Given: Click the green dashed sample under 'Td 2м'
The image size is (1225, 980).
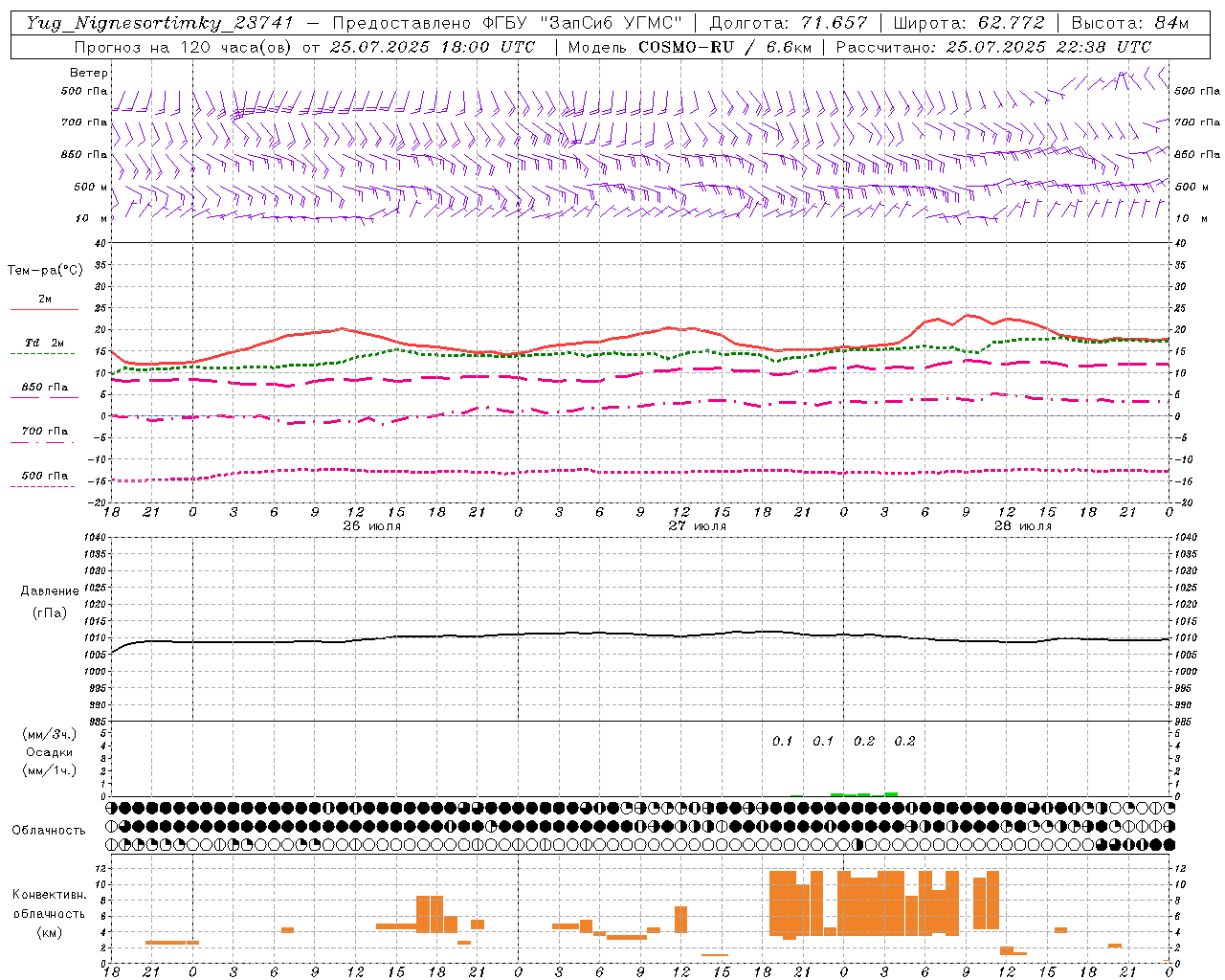Looking at the screenshot, I should click(42, 354).
